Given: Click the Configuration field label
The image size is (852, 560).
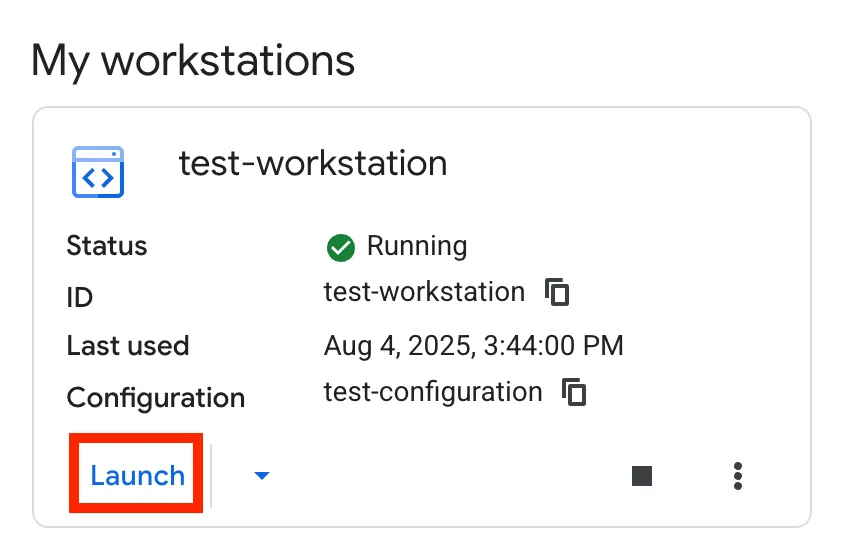Looking at the screenshot, I should tap(156, 397).
